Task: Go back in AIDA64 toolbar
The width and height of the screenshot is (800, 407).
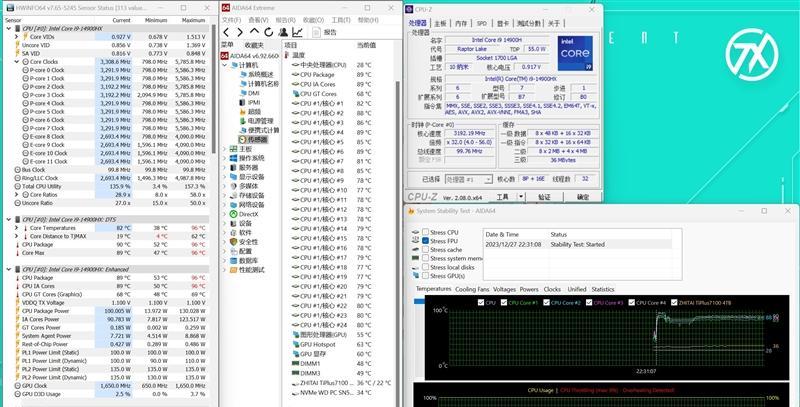Action: [x=227, y=33]
